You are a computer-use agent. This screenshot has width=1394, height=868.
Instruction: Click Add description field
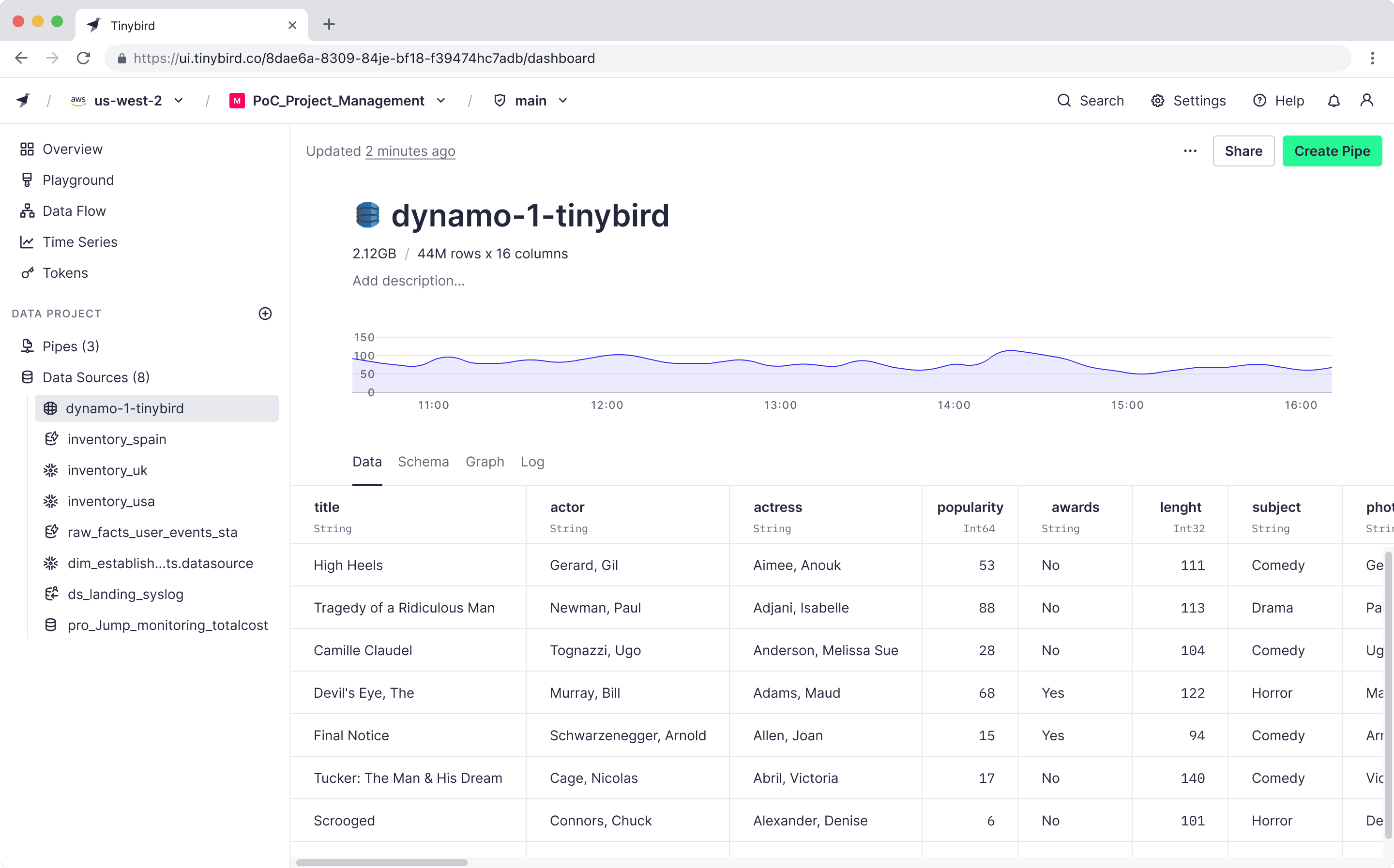click(408, 281)
